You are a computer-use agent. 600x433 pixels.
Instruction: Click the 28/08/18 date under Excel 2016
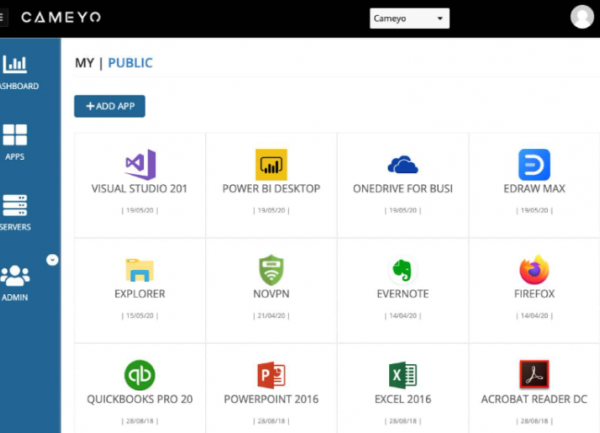(403, 421)
